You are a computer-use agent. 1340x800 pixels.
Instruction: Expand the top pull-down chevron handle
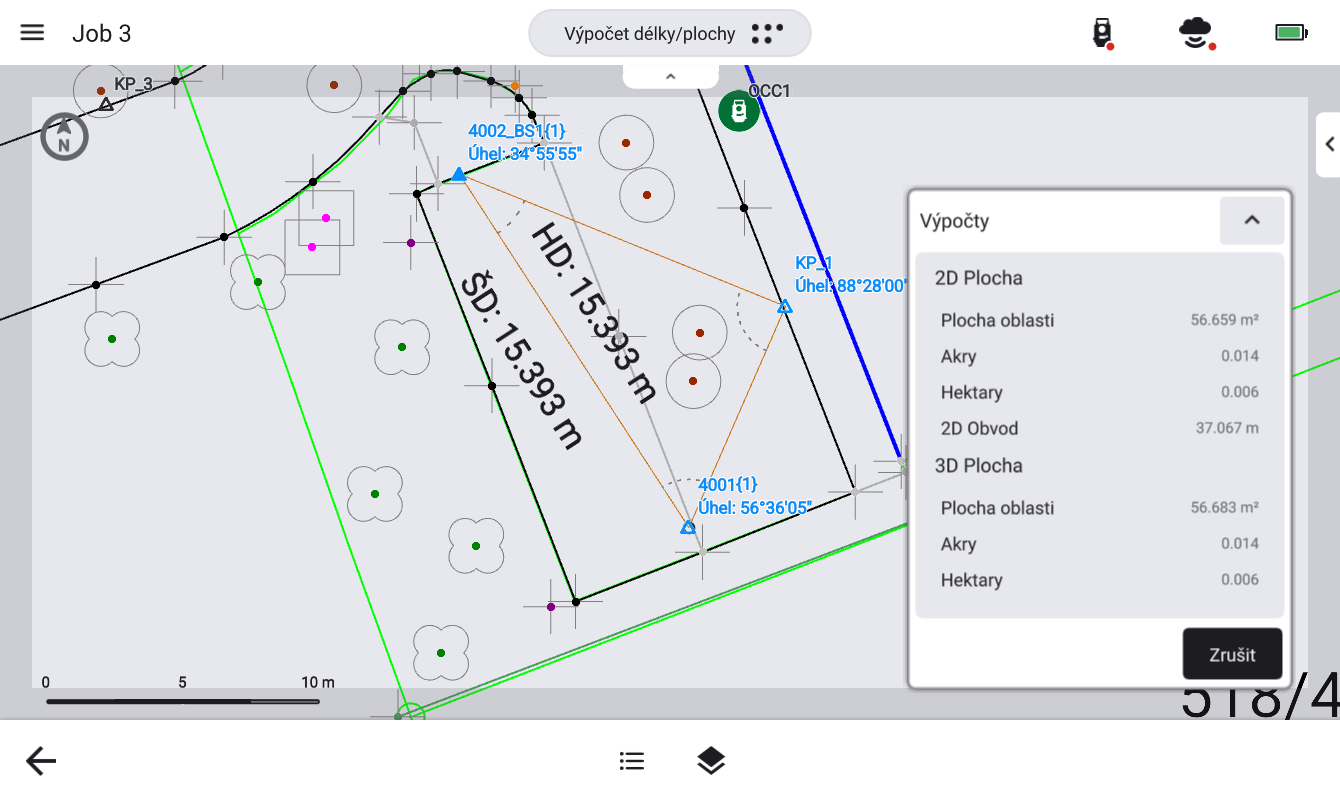pyautogui.click(x=671, y=76)
